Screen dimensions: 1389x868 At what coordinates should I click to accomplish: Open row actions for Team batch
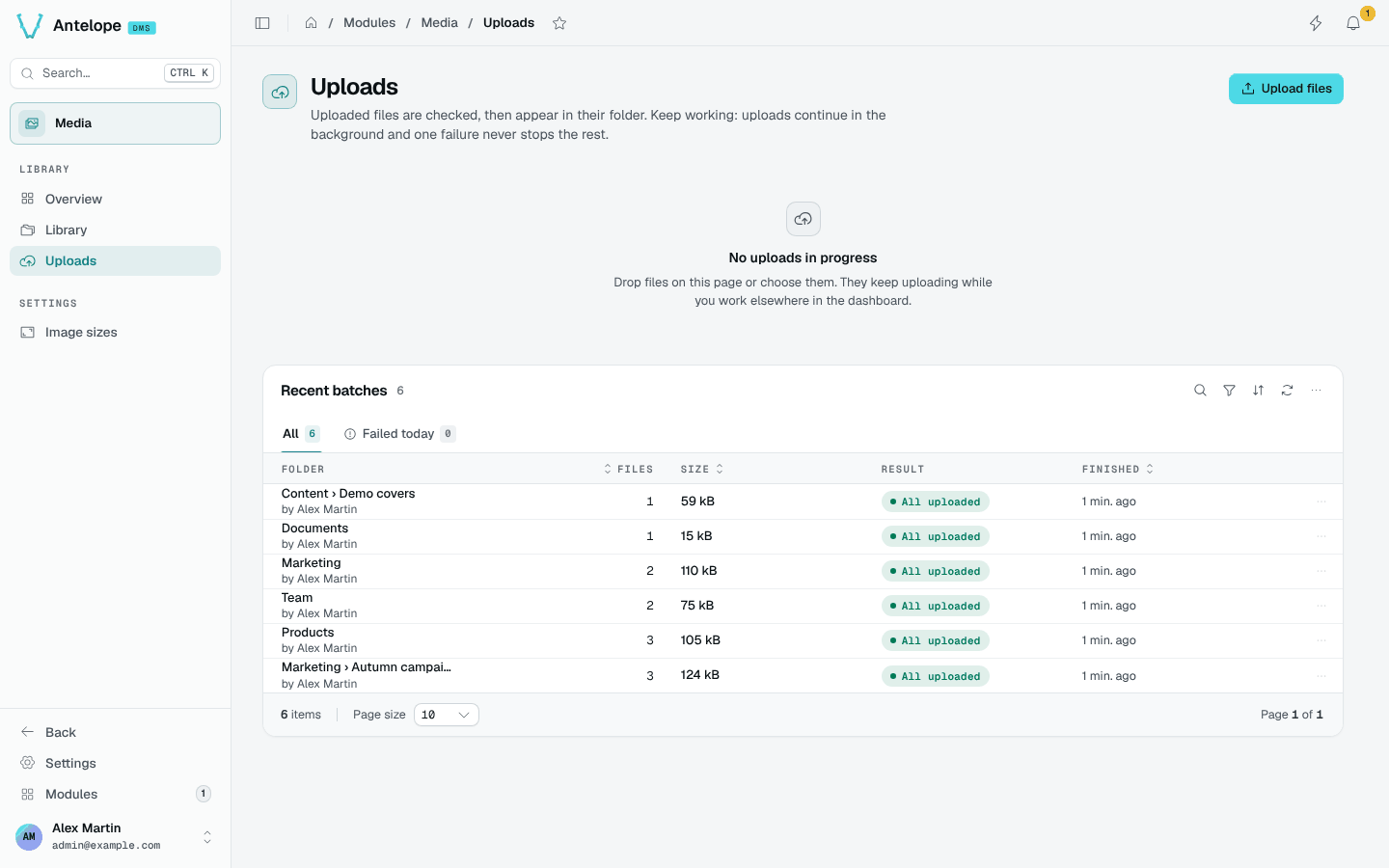[1321, 606]
